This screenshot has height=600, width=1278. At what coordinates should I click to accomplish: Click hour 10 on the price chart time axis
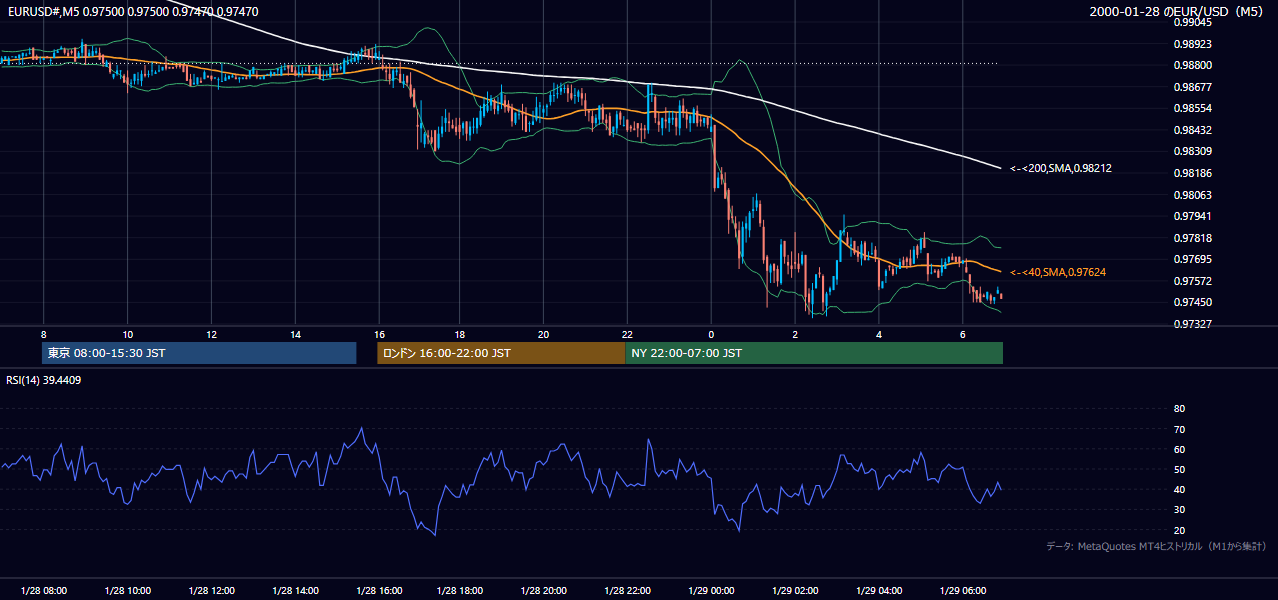pyautogui.click(x=128, y=334)
